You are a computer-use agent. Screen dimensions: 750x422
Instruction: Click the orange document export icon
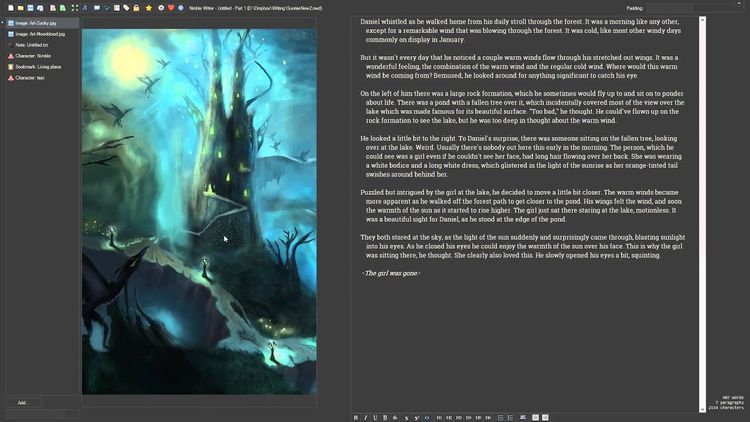(53, 8)
